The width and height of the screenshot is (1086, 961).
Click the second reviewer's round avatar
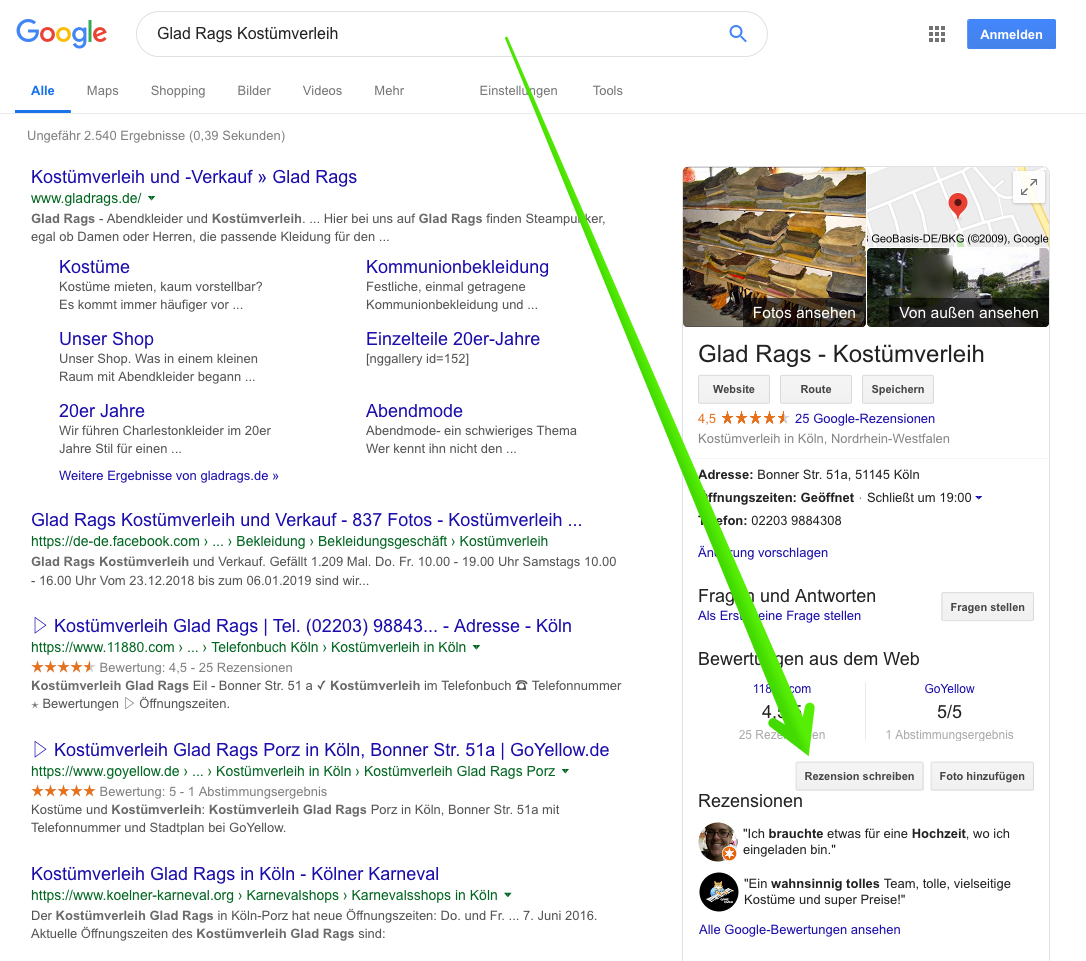point(718,892)
